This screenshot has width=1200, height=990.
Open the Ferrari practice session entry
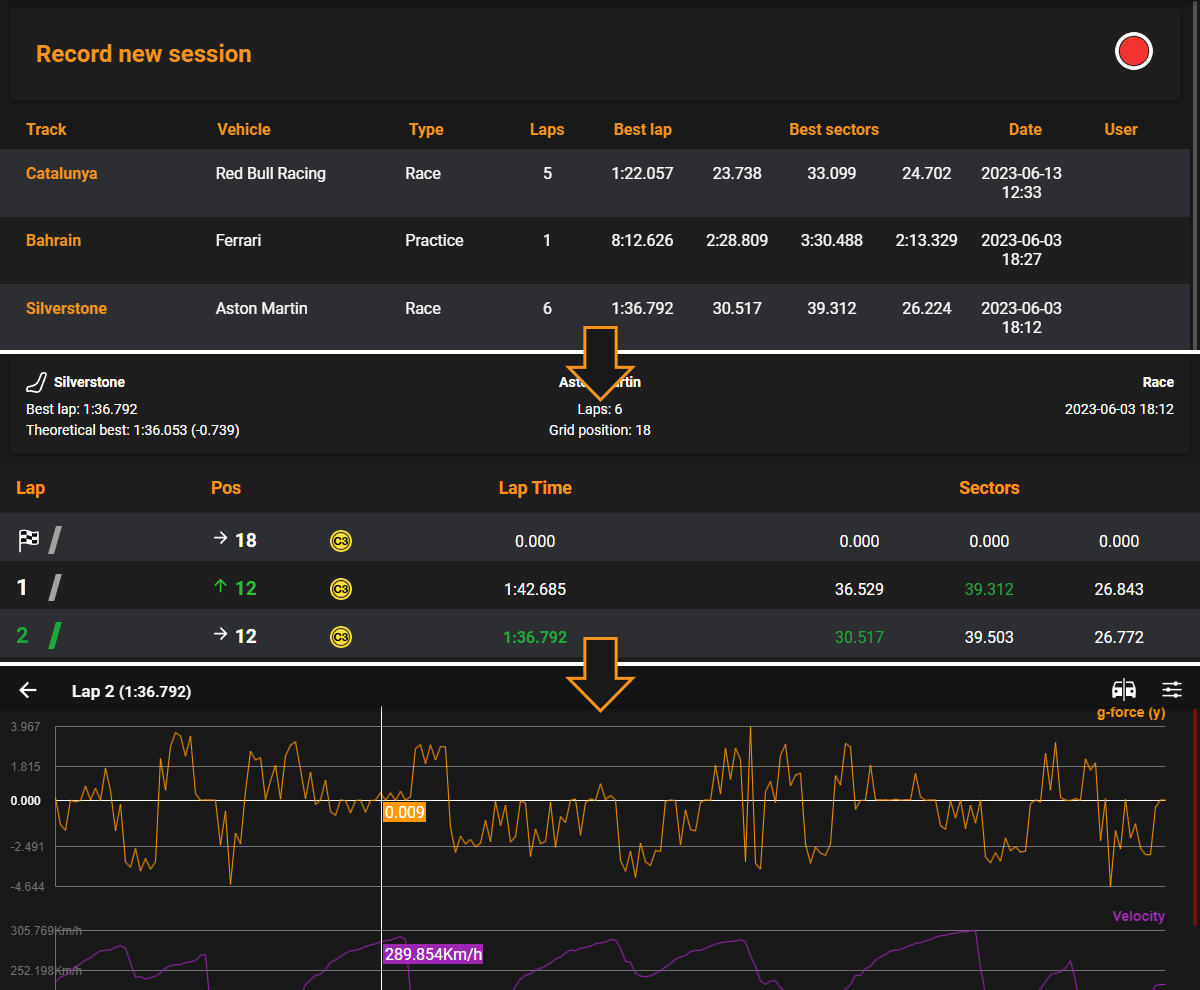(238, 240)
